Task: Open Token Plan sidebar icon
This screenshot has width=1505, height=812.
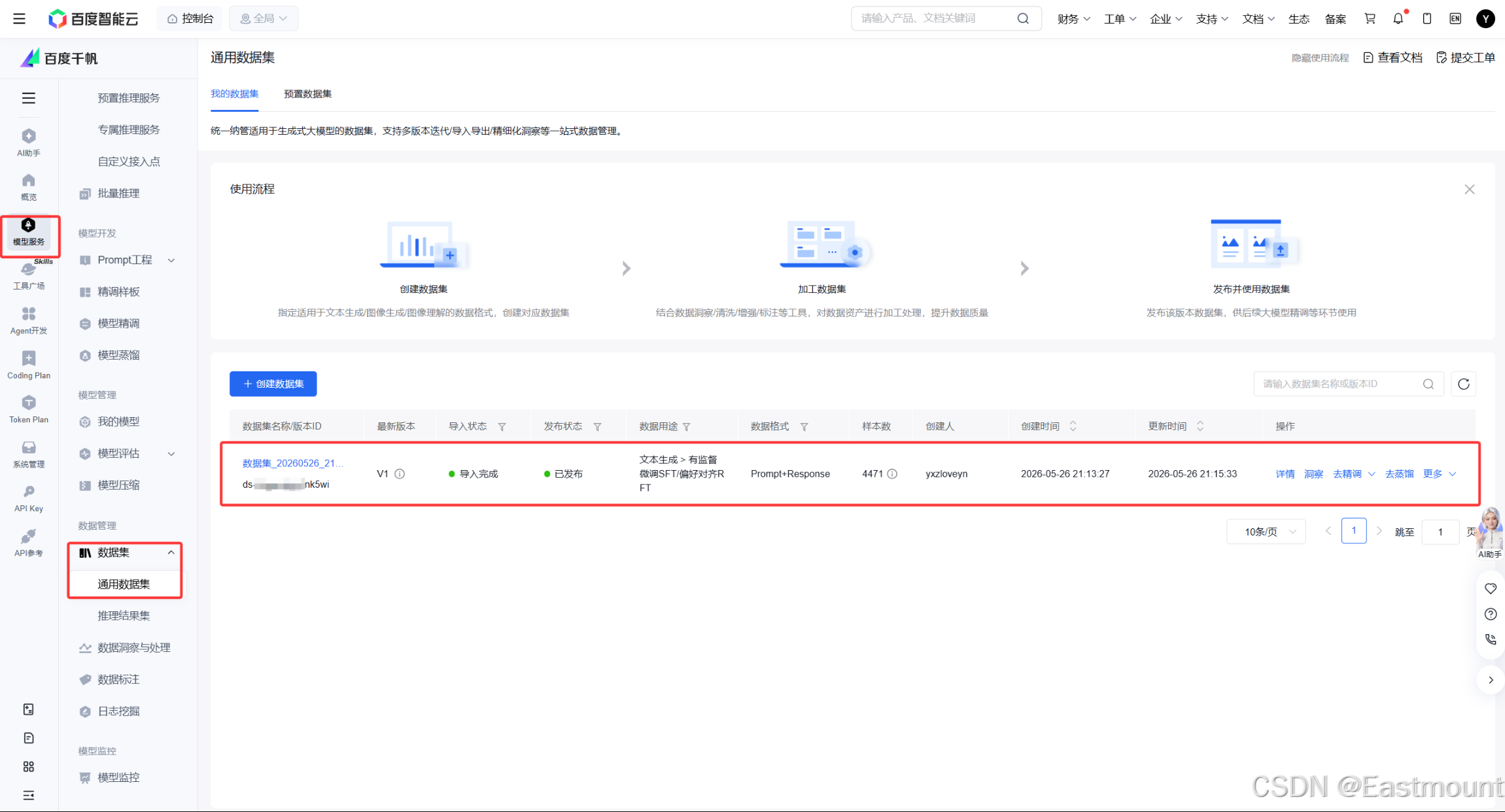Action: [x=28, y=409]
